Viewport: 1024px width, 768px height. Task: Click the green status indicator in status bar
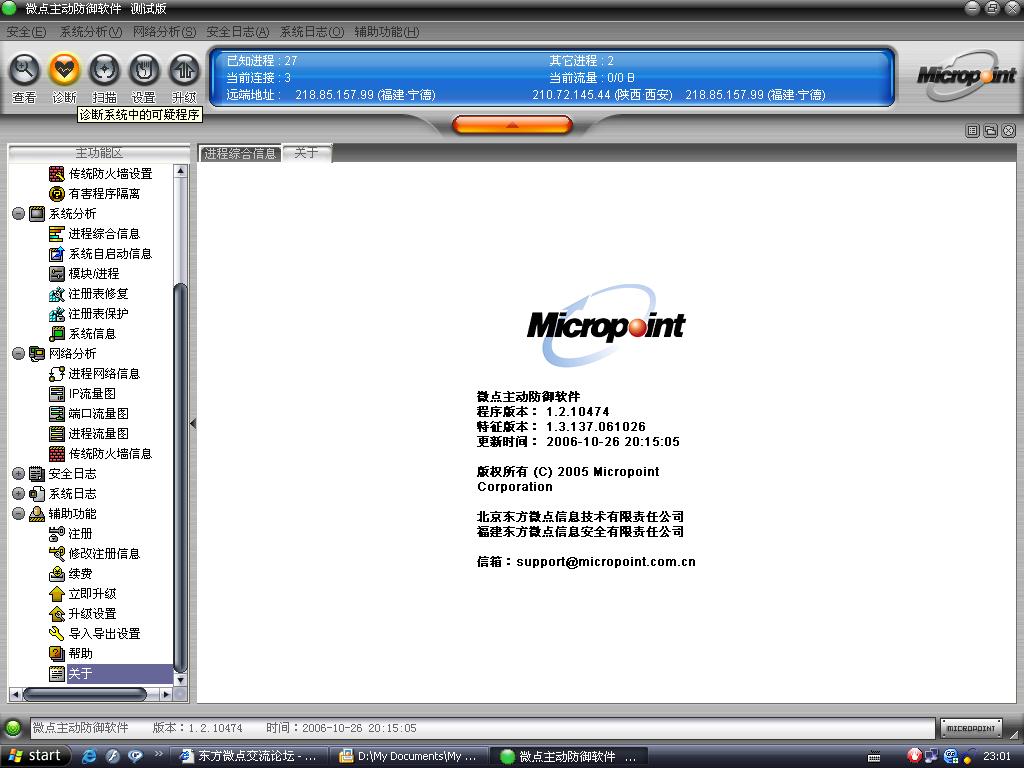pyautogui.click(x=12, y=728)
